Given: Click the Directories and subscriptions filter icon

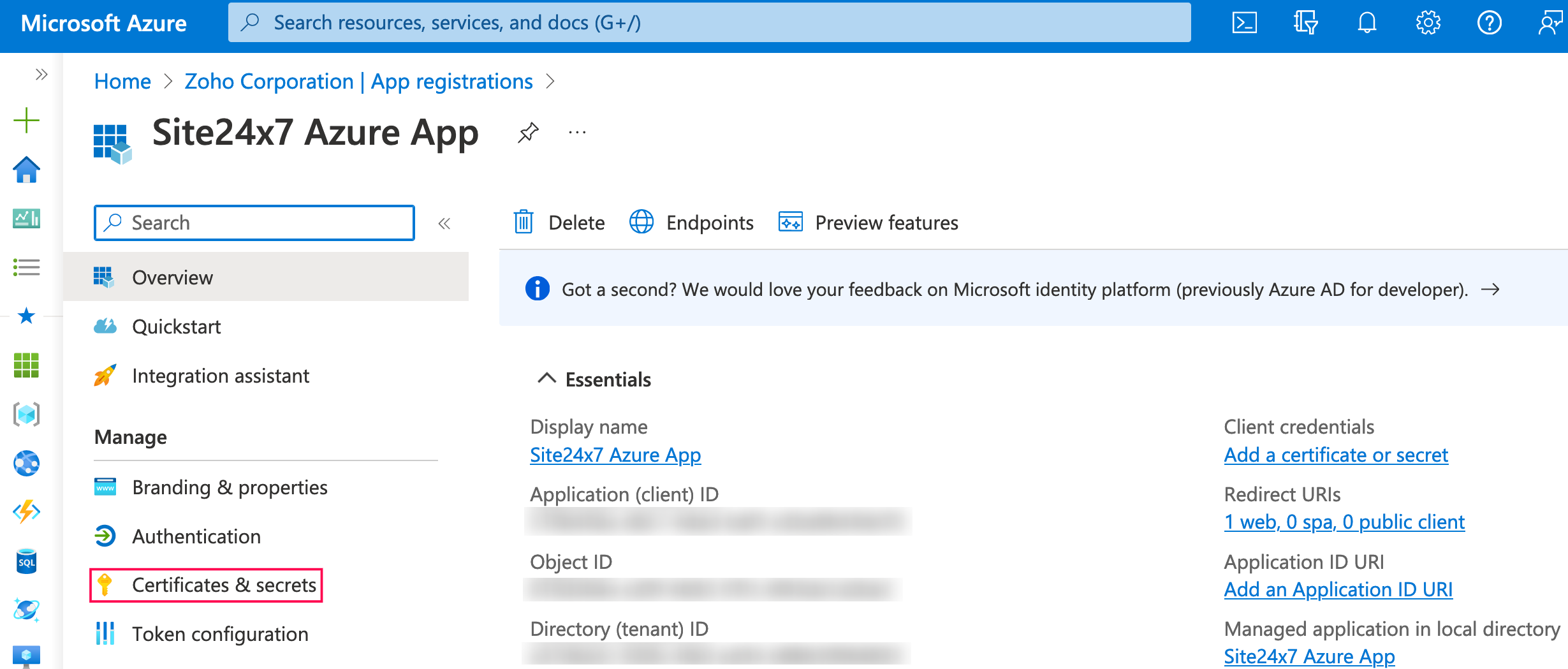Looking at the screenshot, I should point(1305,23).
